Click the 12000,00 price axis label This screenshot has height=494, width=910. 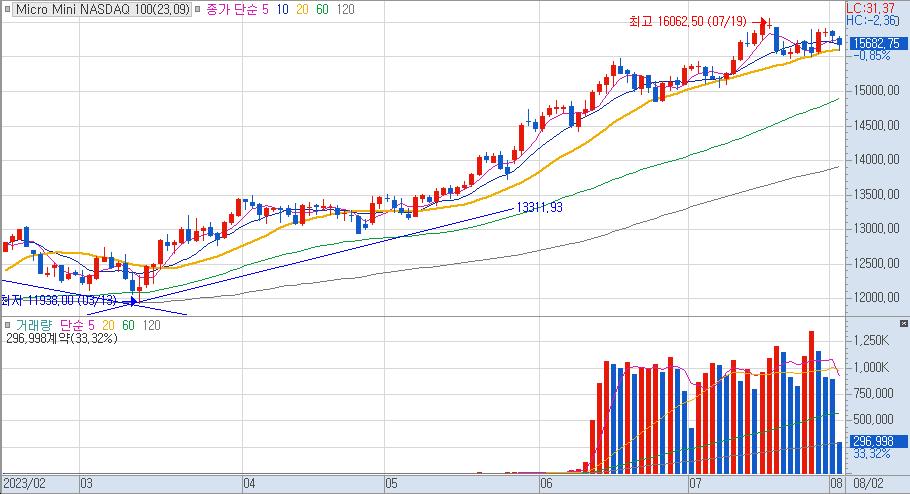tap(876, 298)
